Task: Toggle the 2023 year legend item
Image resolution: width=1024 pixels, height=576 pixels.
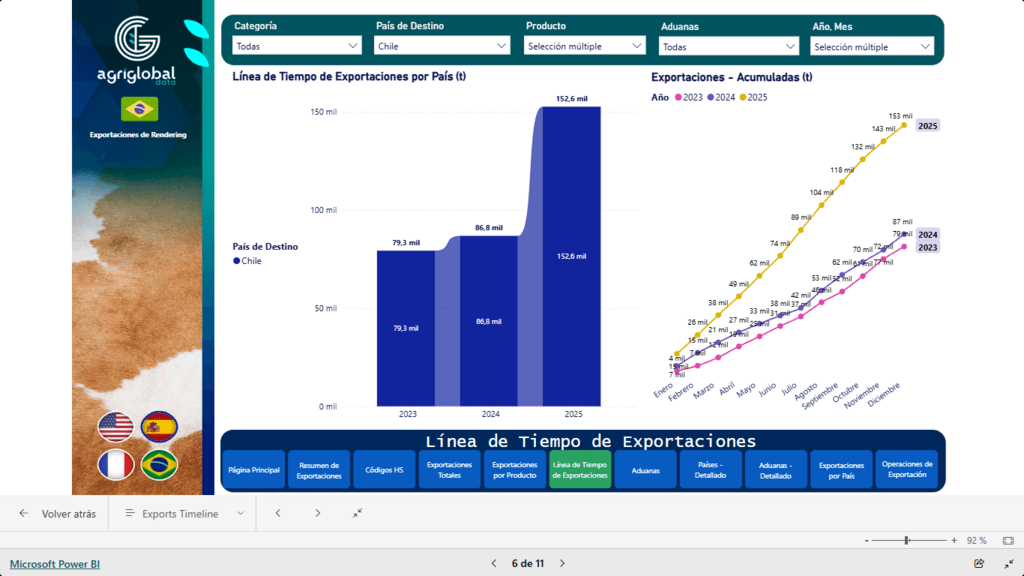Action: (688, 97)
